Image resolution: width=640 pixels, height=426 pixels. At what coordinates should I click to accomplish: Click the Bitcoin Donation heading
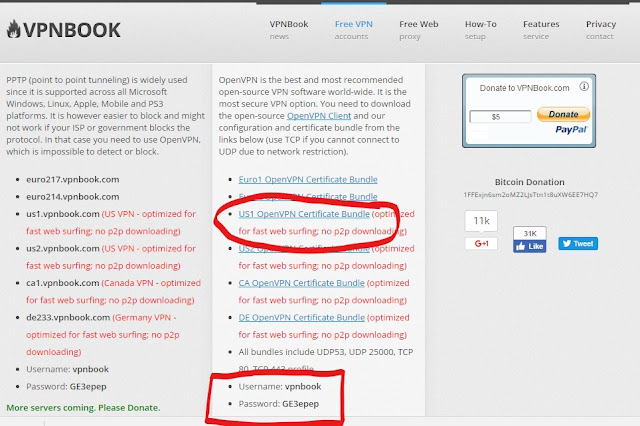529,182
